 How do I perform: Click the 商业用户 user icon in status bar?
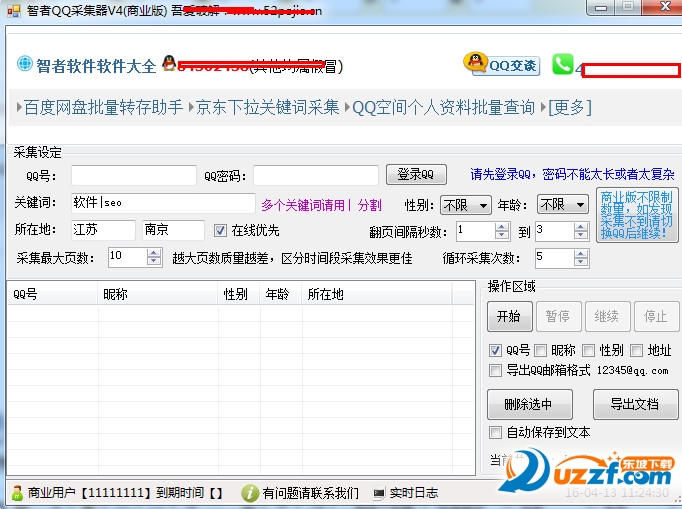click(x=17, y=493)
